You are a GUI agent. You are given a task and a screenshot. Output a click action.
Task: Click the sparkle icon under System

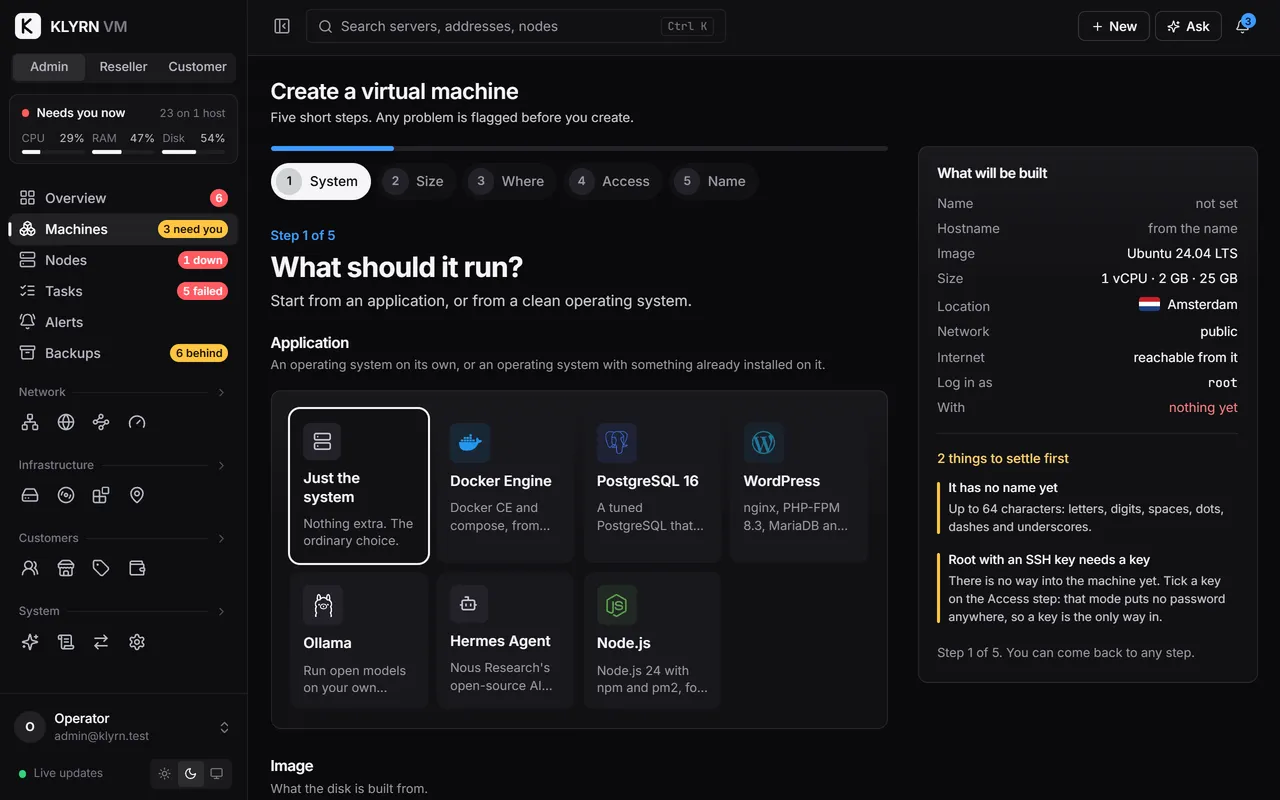pos(30,642)
